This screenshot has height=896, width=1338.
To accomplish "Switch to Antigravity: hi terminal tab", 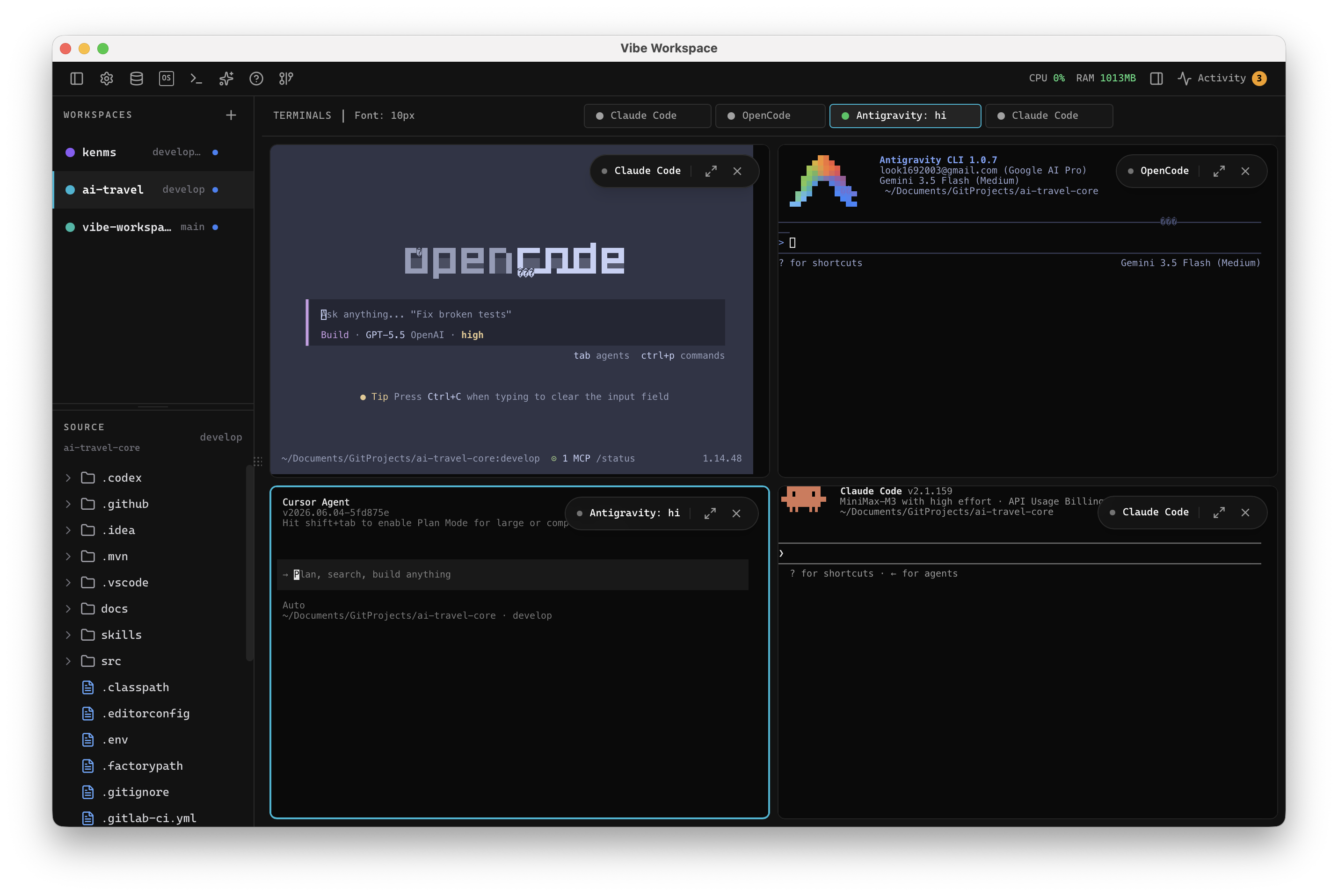I will pyautogui.click(x=905, y=116).
